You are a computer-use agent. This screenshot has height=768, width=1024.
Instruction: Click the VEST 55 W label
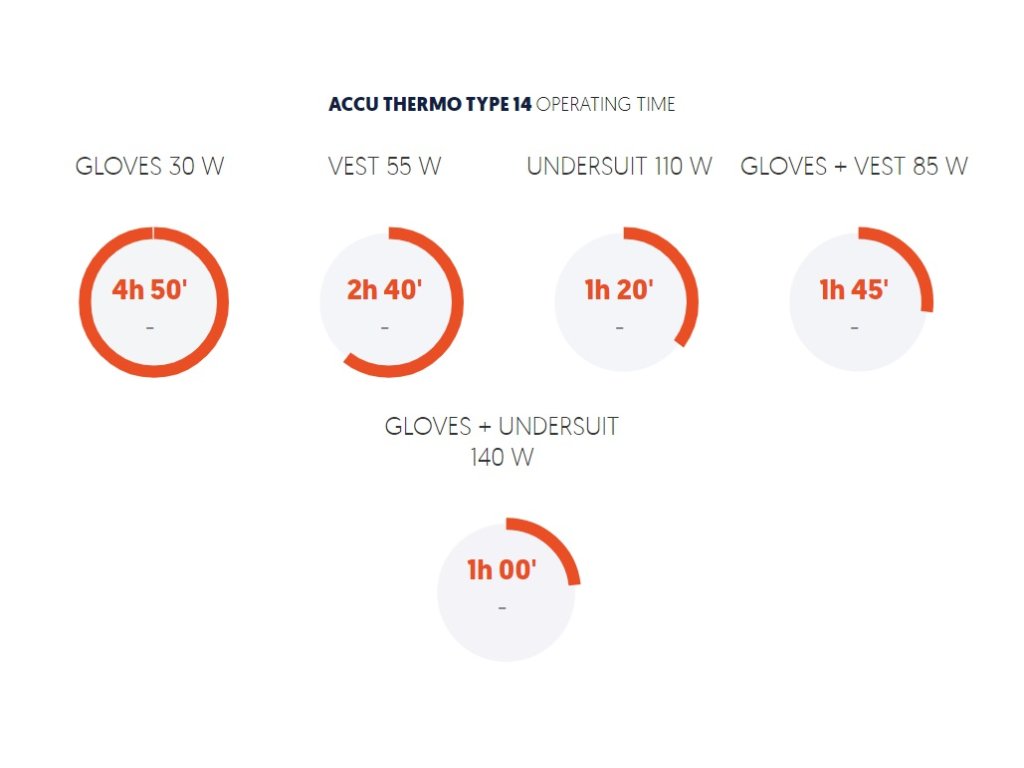pyautogui.click(x=385, y=166)
